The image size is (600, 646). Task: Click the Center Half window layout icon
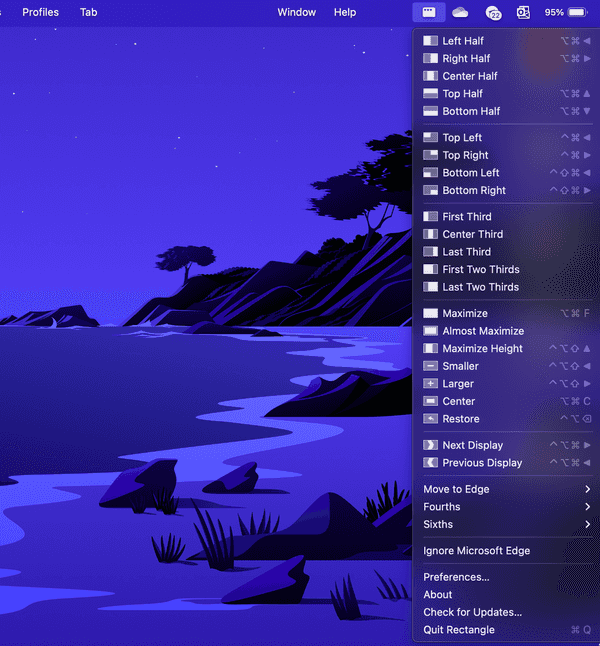click(x=431, y=76)
